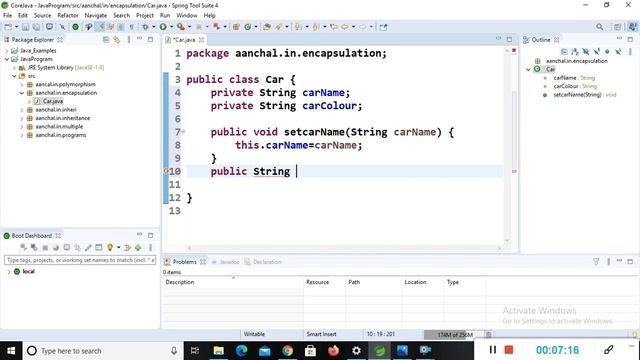Expand local node in Boot Dashboard
Image resolution: width=640 pixels, height=360 pixels.
click(x=9, y=271)
